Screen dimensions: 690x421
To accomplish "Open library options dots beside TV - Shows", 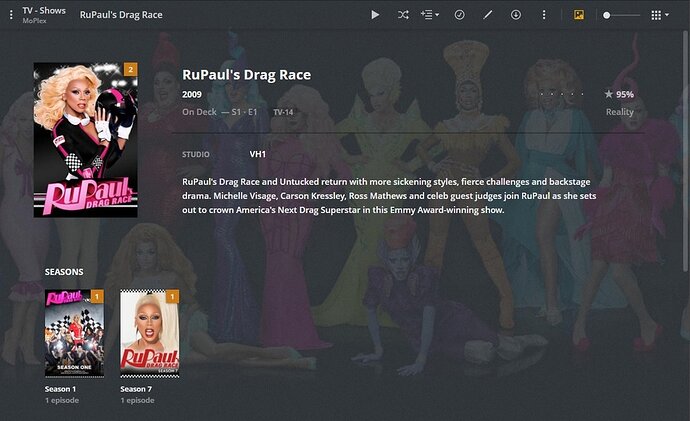I will (11, 15).
